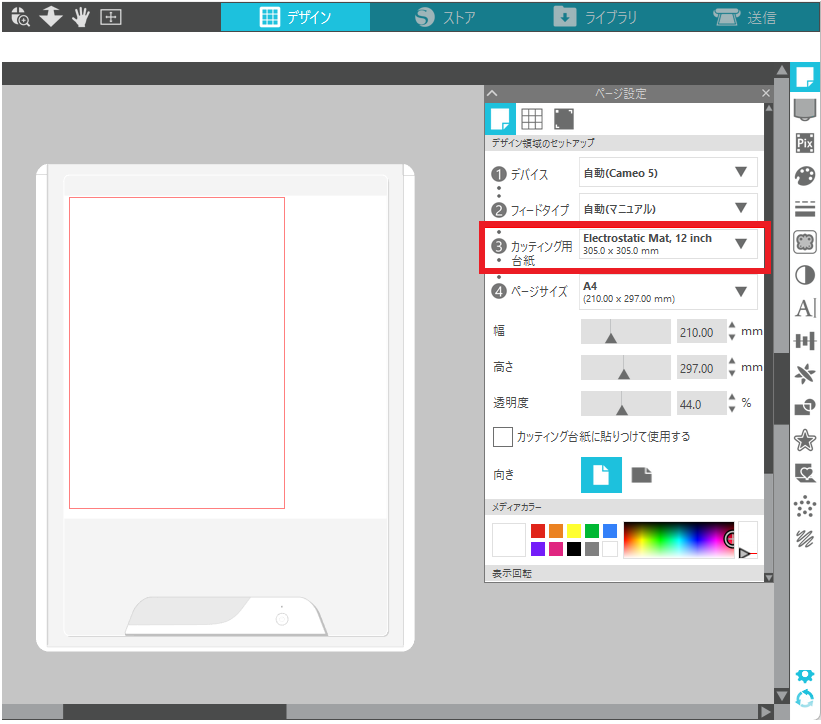Click the canvas vertical scrollbar up arrow

coord(782,70)
